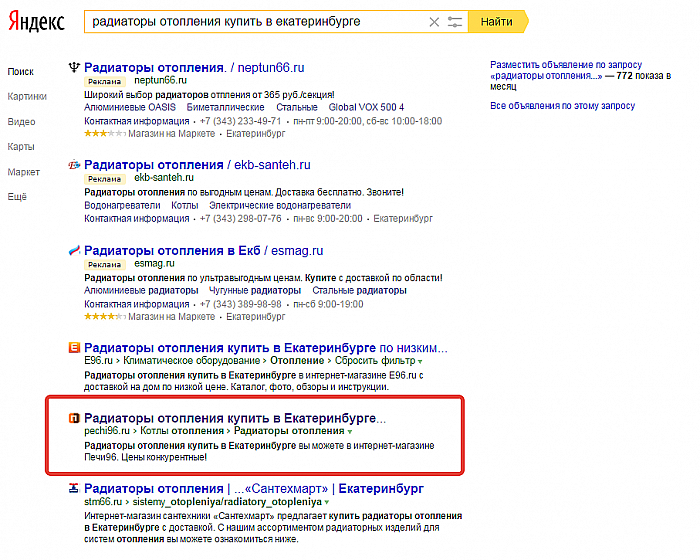This screenshot has height=560, width=700.
Task: Open 'Радиаторы отопления в Екб / esmag.ru'
Action: (x=204, y=251)
